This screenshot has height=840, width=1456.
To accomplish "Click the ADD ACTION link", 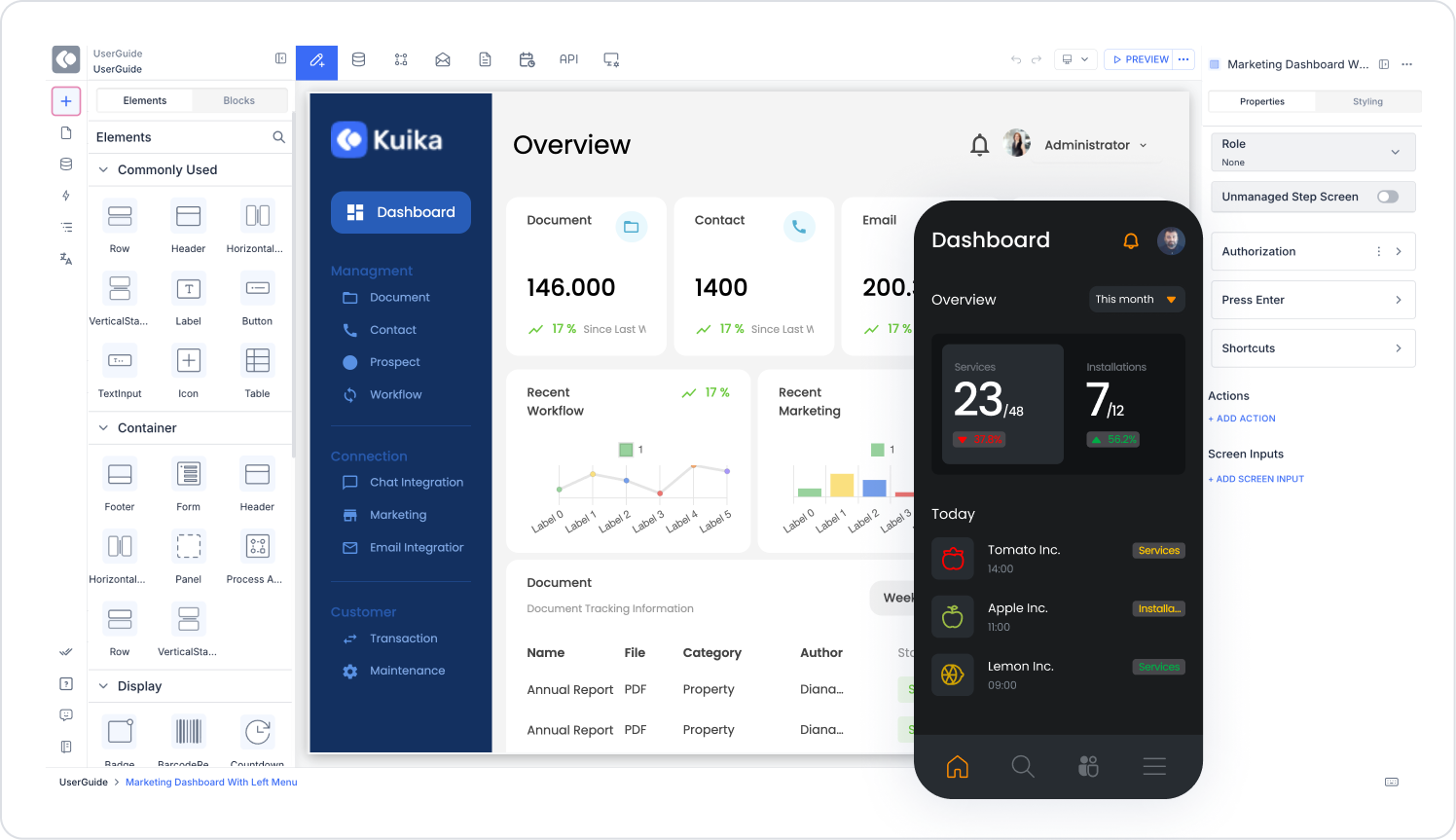I will (1242, 419).
